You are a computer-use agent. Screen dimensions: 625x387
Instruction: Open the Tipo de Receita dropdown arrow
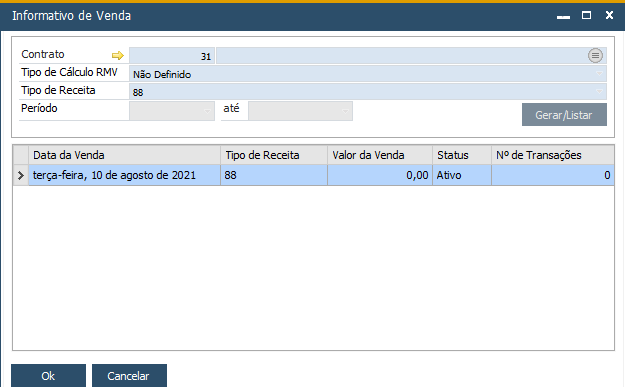[x=599, y=92]
